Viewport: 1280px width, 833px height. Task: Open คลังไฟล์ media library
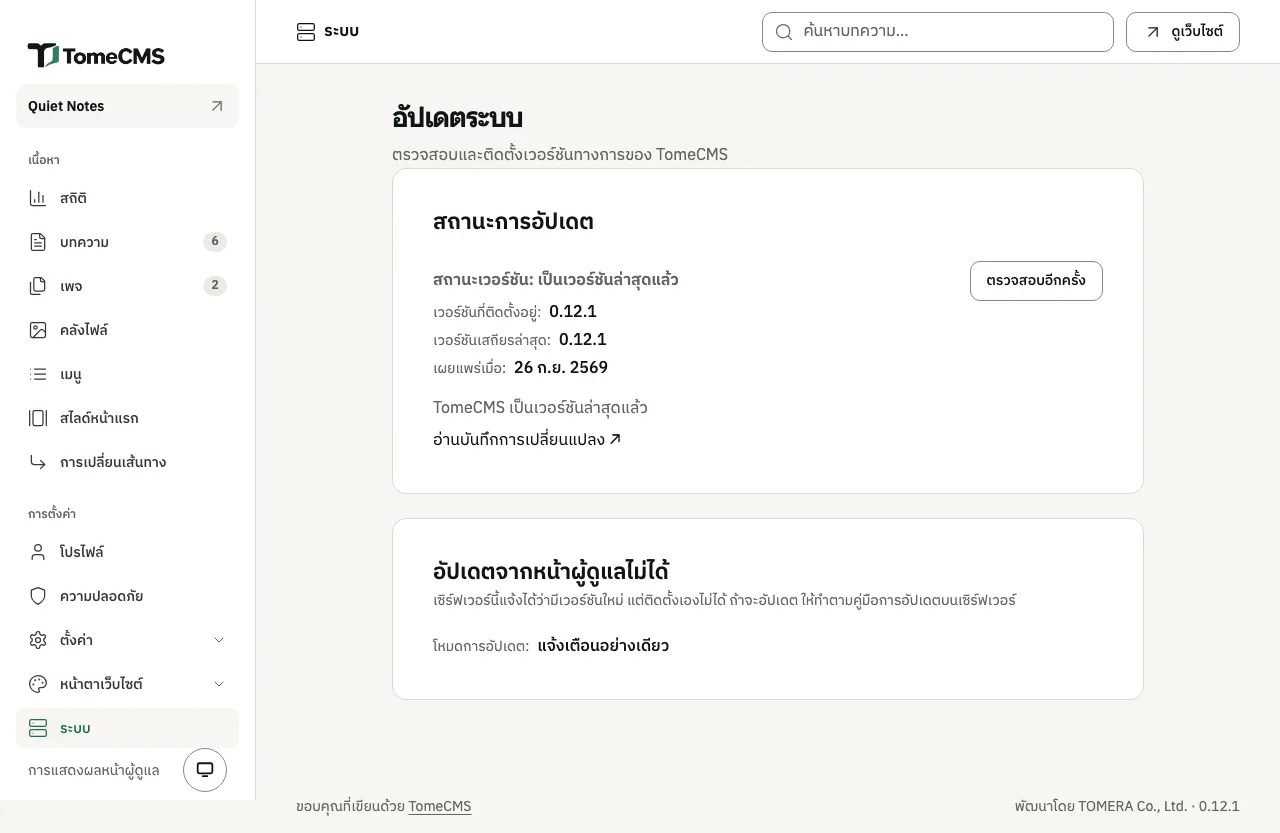[x=127, y=330]
